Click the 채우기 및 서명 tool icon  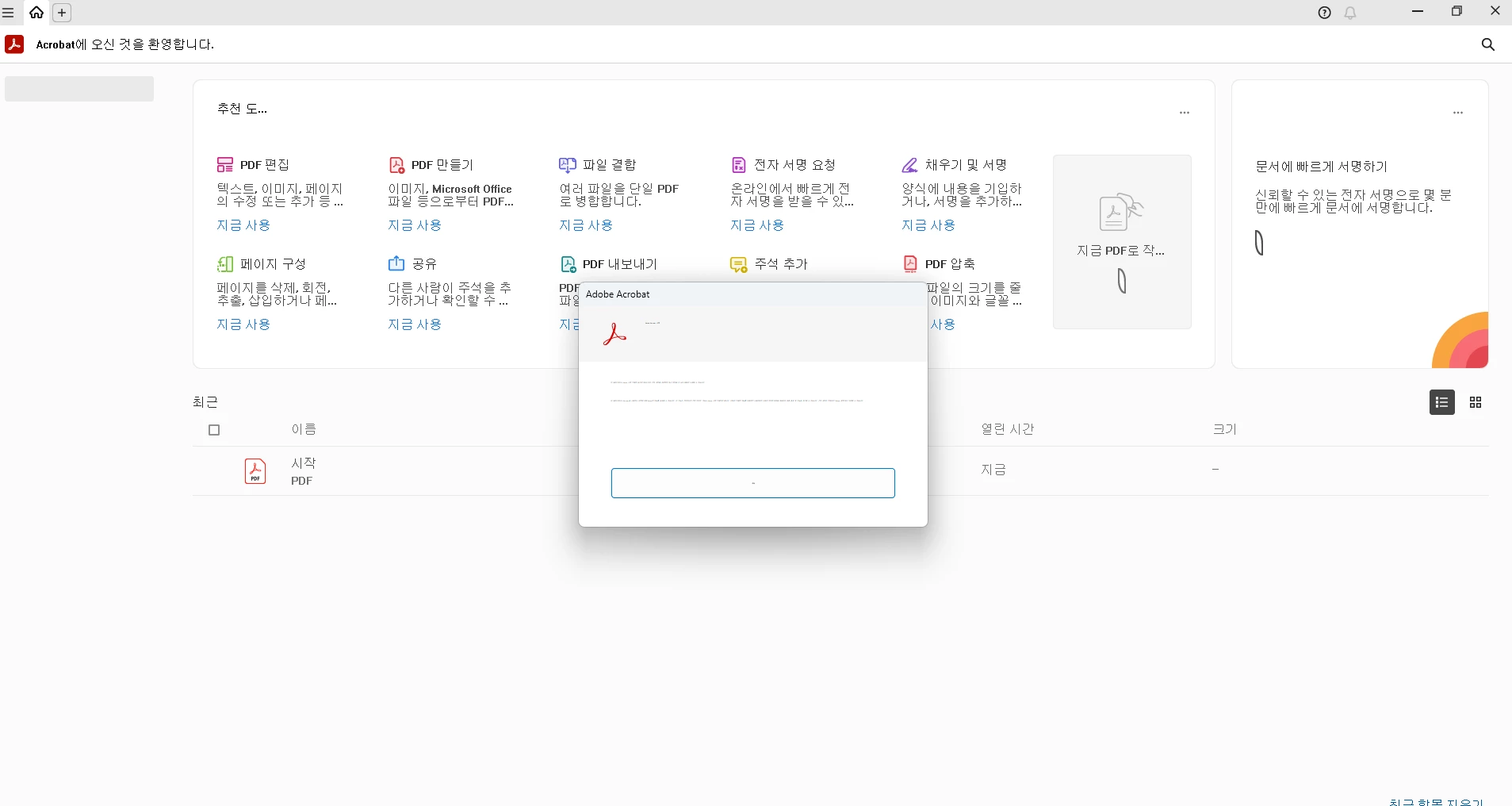910,165
